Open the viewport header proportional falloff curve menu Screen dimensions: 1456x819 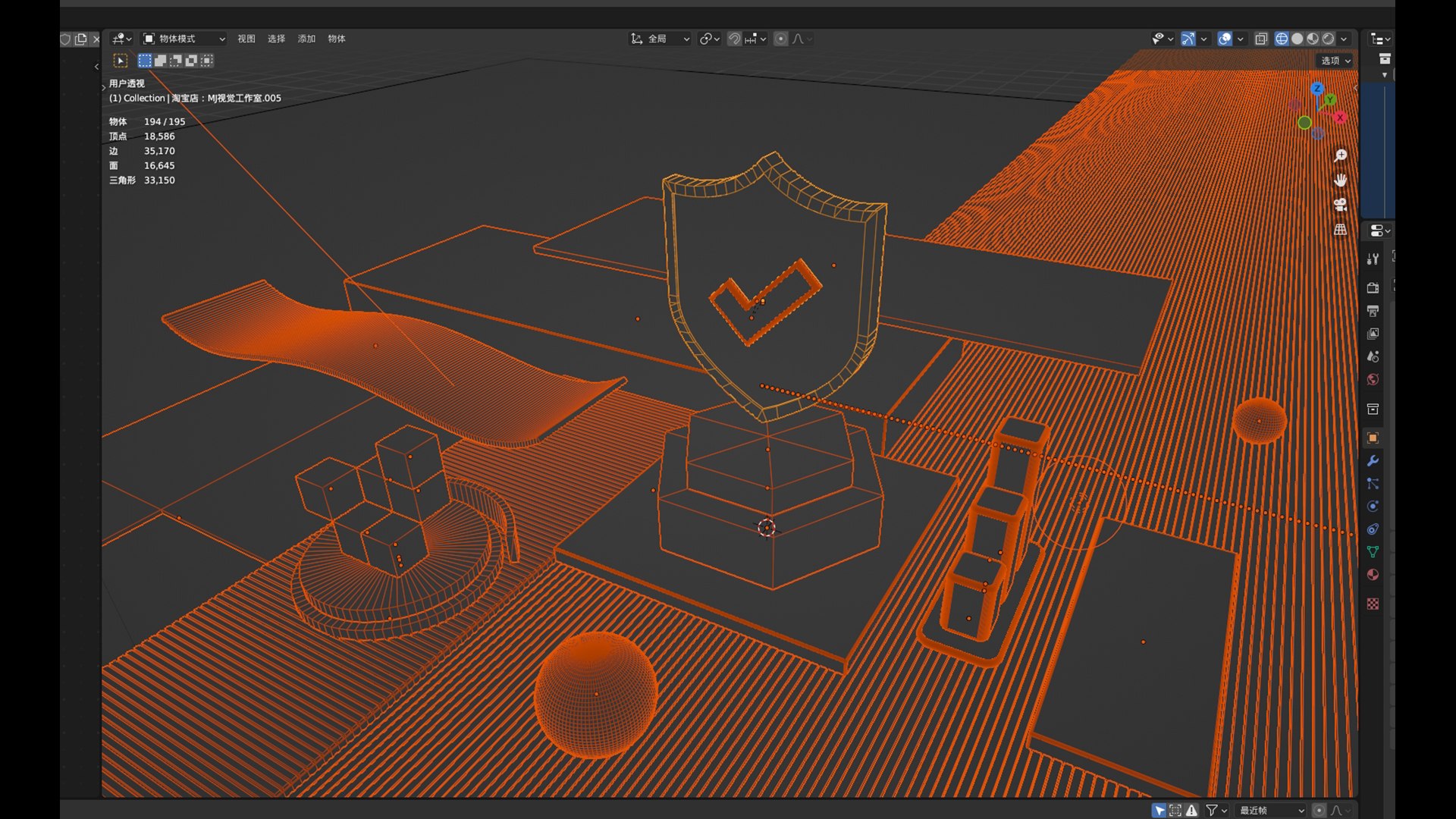pos(802,39)
